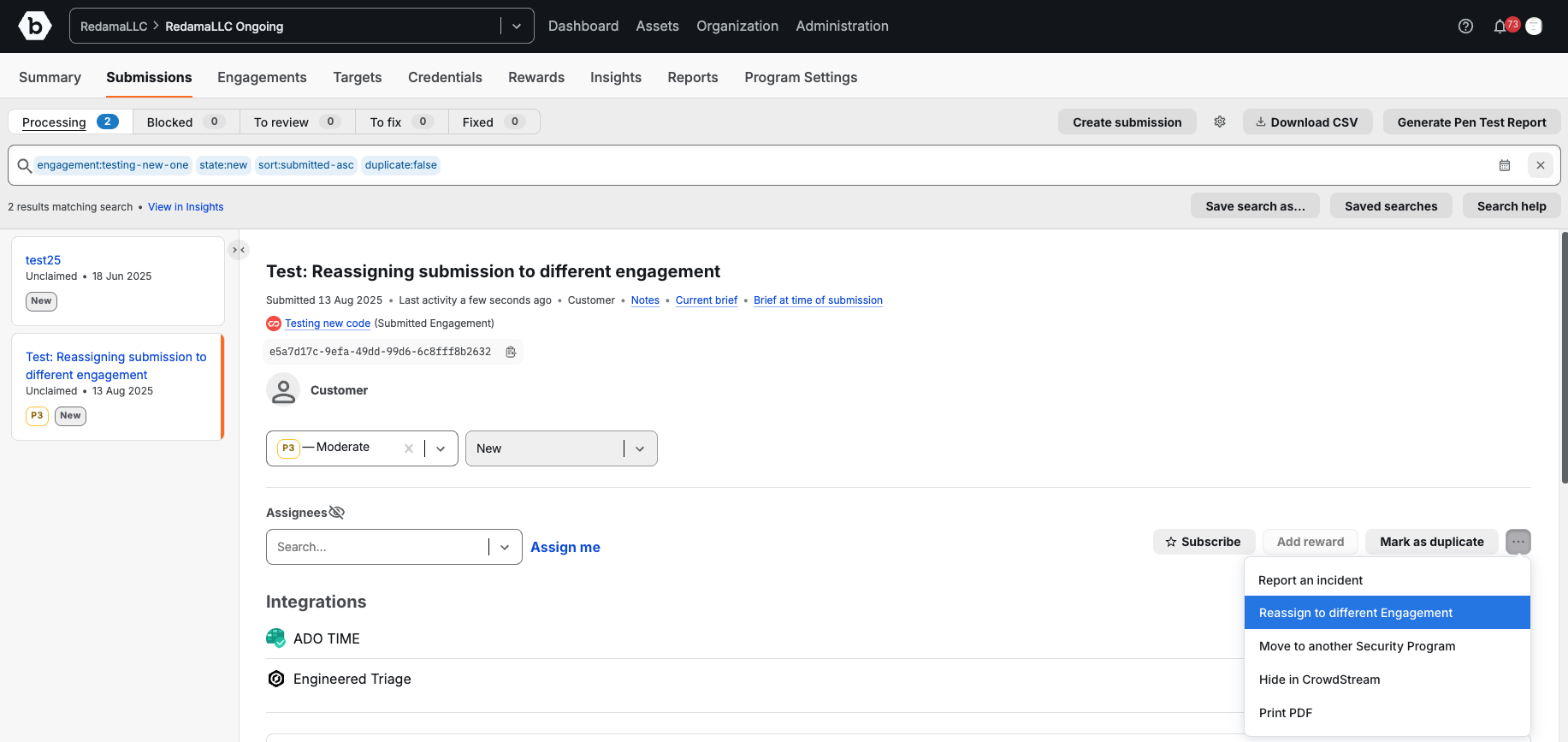Select the To review filter tab
This screenshot has width=1568, height=742.
[x=297, y=122]
